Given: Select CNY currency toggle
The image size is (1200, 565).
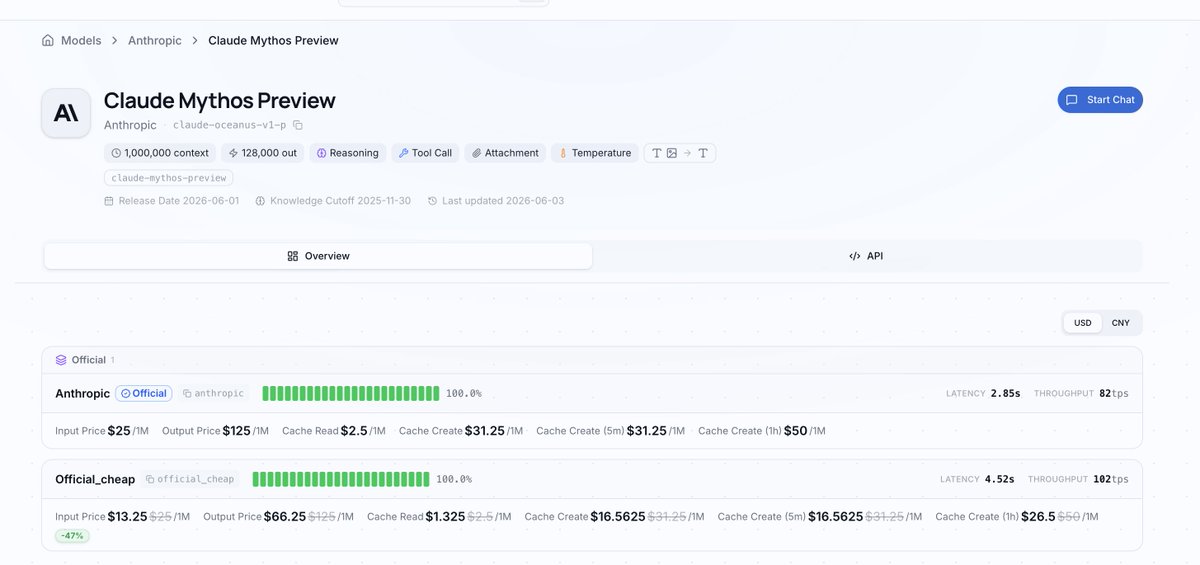Looking at the screenshot, I should click(1120, 323).
